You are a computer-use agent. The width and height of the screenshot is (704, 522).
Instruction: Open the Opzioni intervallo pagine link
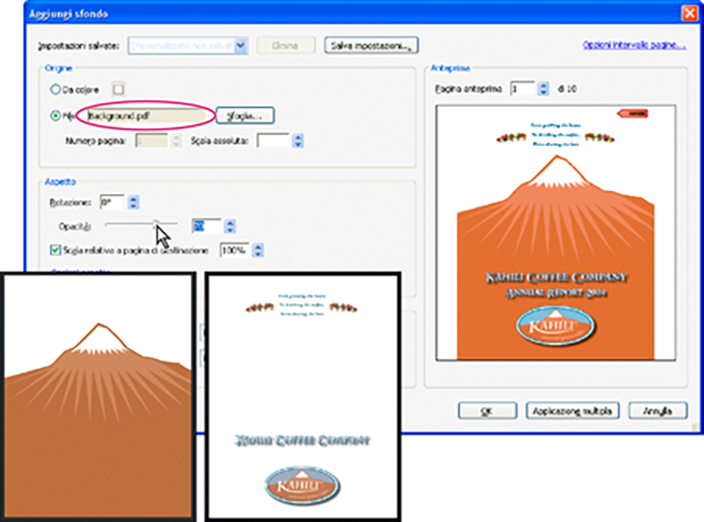pyautogui.click(x=634, y=45)
